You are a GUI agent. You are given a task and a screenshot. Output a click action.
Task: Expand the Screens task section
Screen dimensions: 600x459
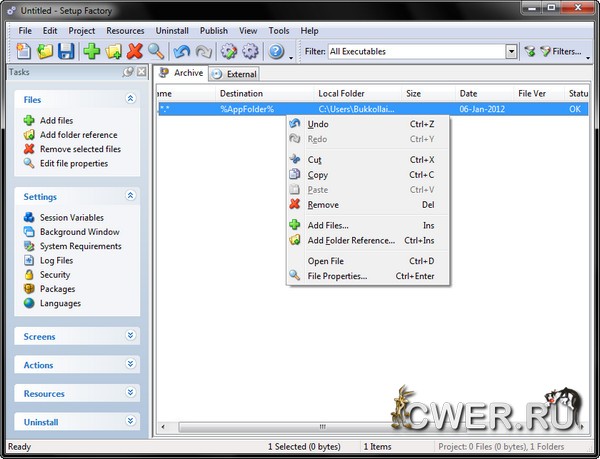tap(130, 336)
